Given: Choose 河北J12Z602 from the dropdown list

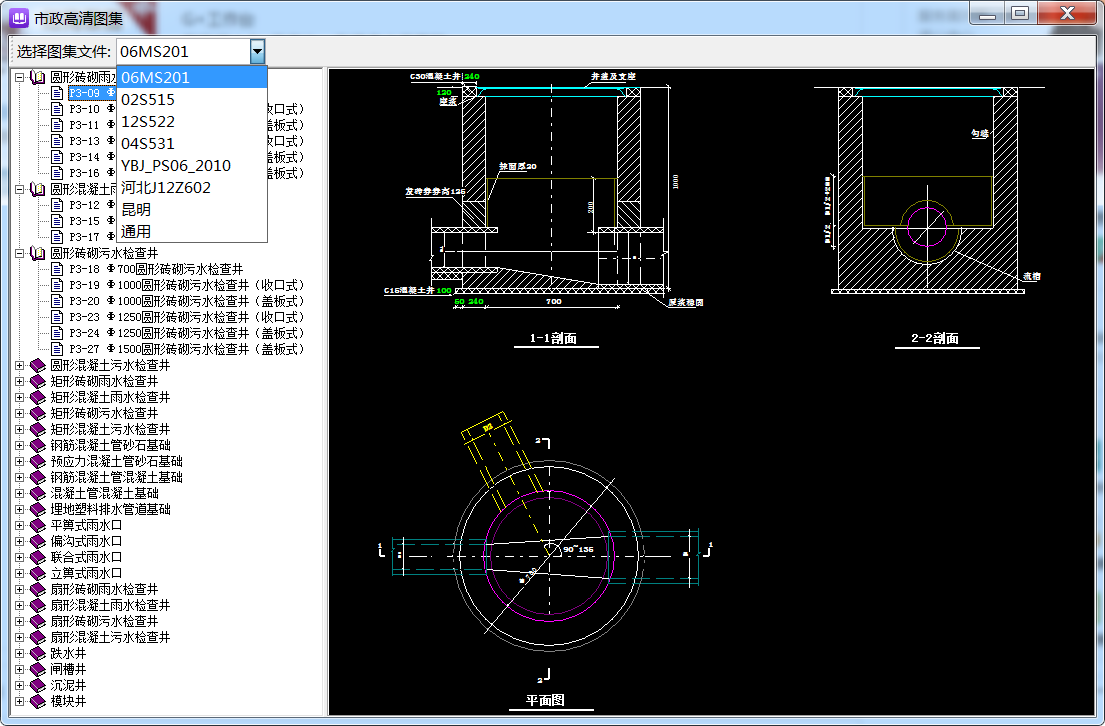Looking at the screenshot, I should coord(192,187).
